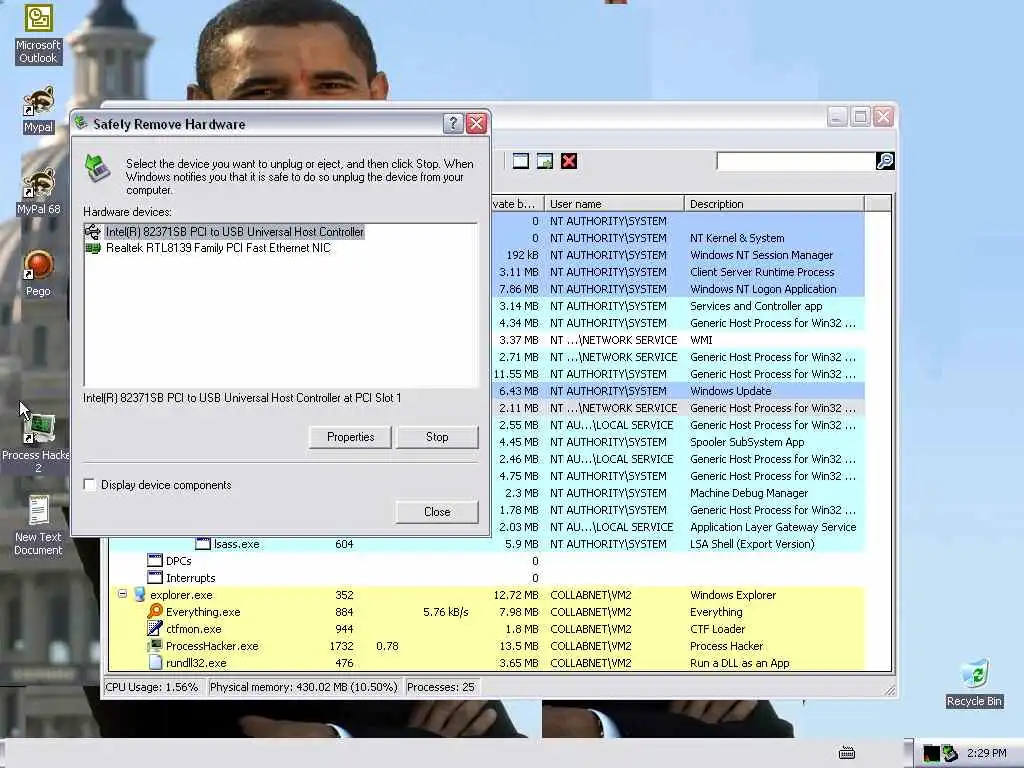Click the search magnifier icon in Process Hacker
The width and height of the screenshot is (1024, 768).
(x=885, y=161)
